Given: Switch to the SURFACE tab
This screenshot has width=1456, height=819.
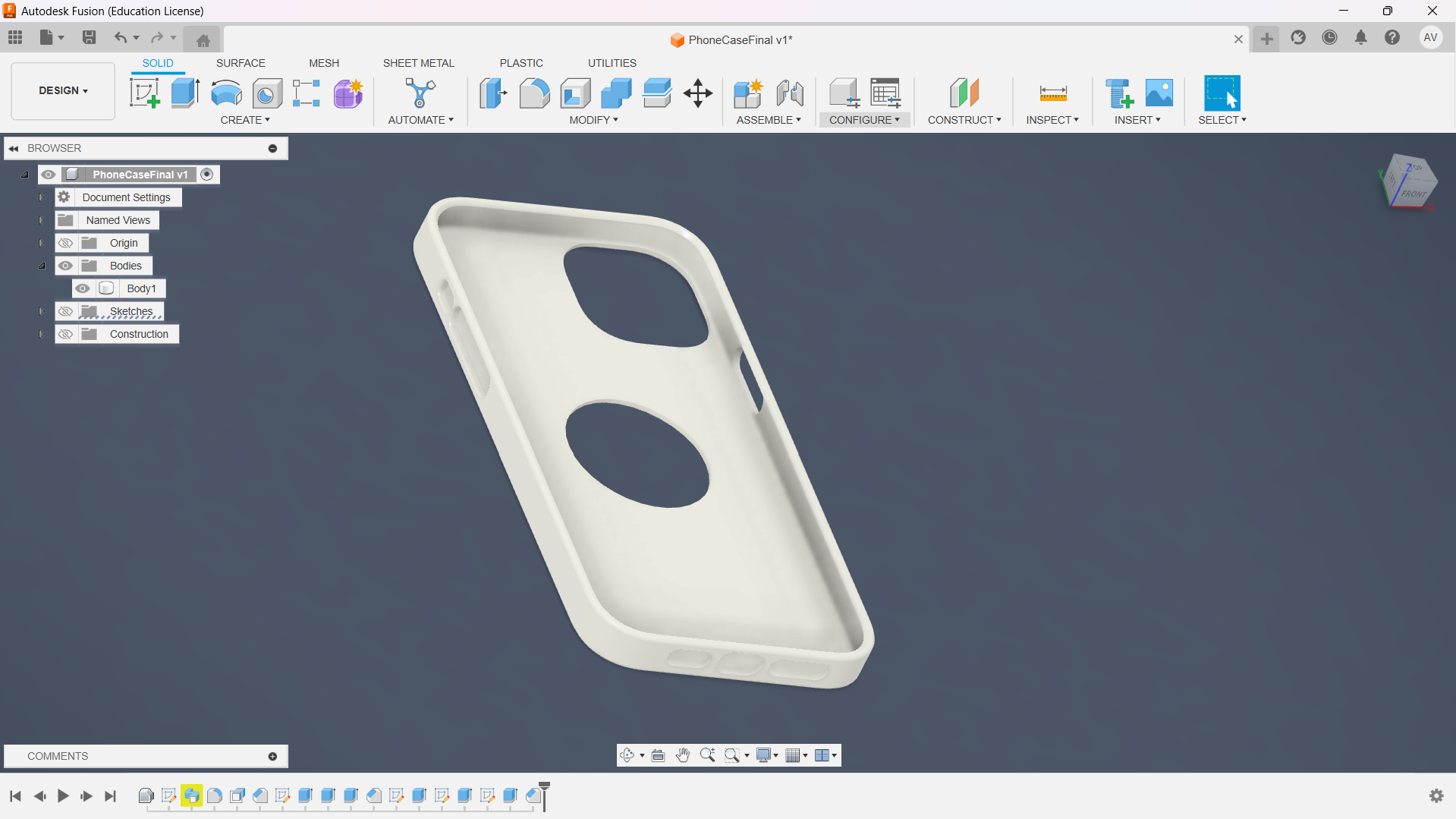Looking at the screenshot, I should coord(241,63).
